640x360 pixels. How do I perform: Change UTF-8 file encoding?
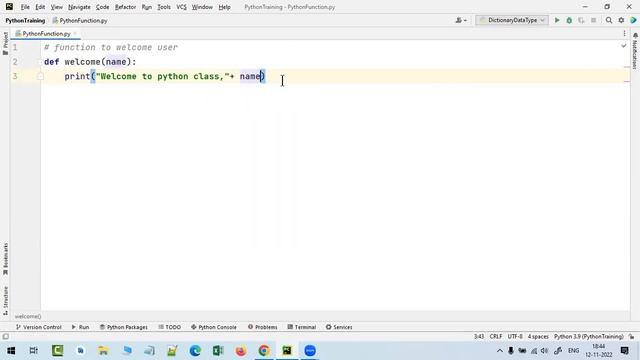pos(515,337)
